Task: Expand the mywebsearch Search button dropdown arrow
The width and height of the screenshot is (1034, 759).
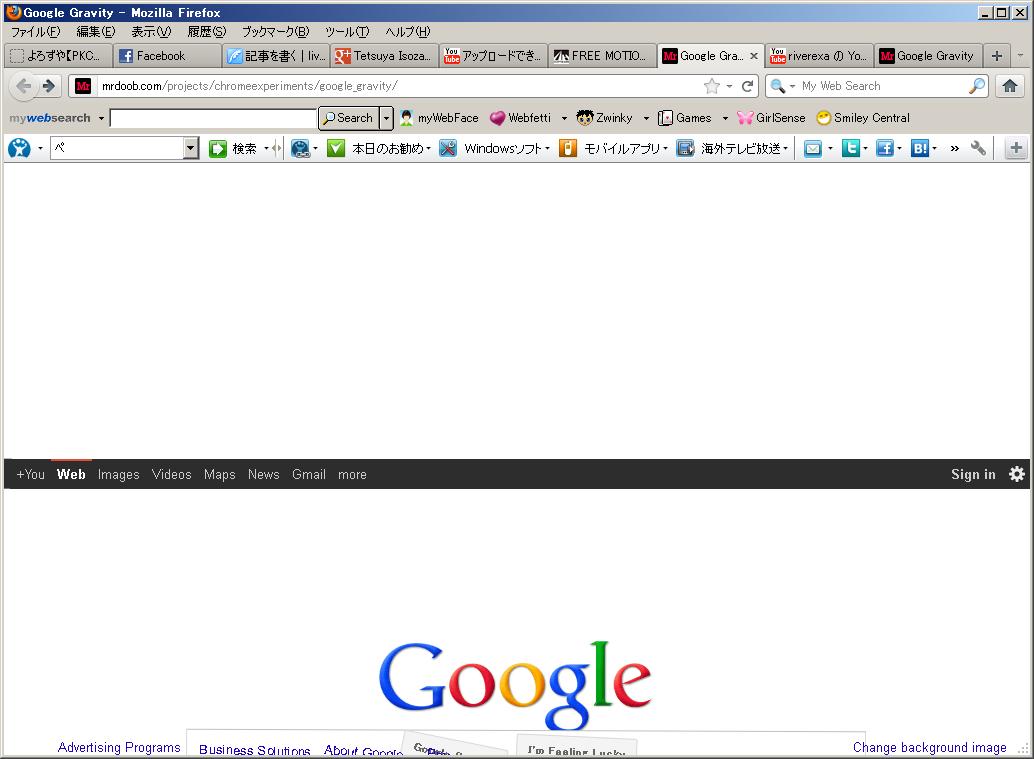Action: tap(386, 118)
